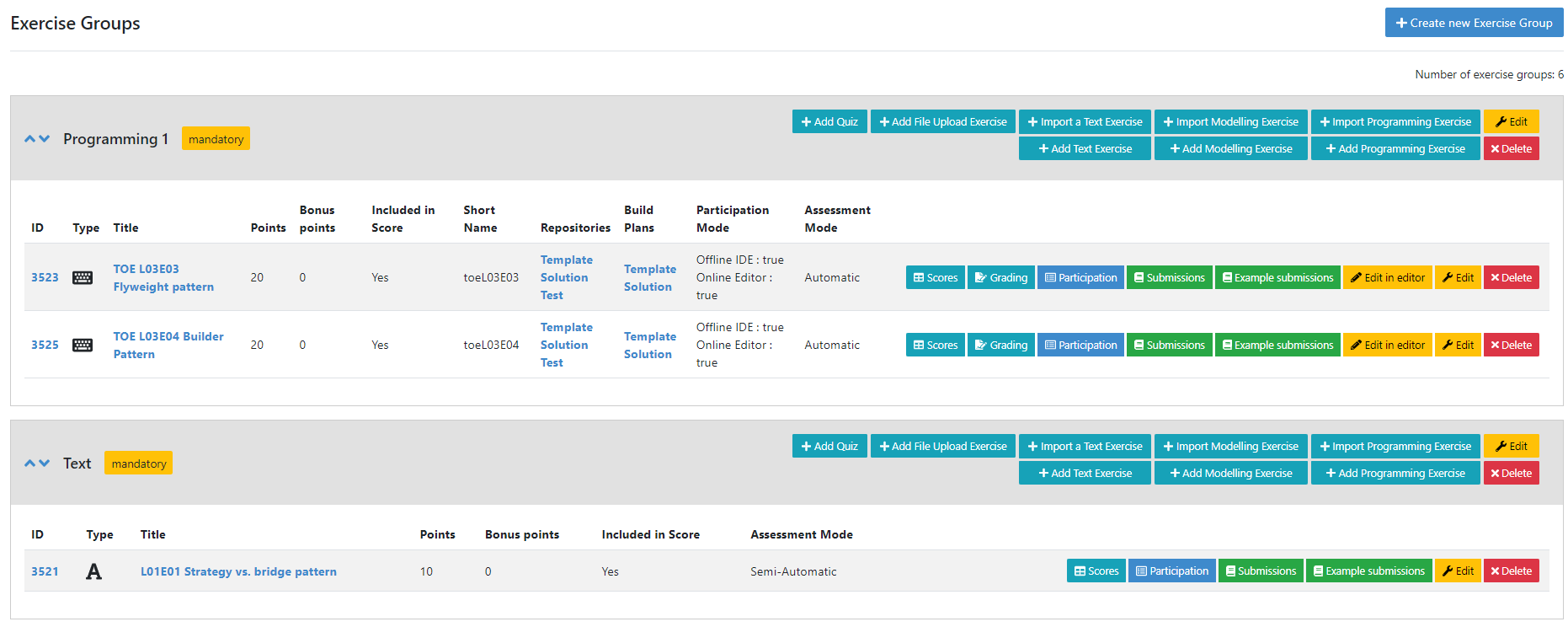This screenshot has width=1568, height=627.
Task: Open Example submissions for exercise 3521
Action: pos(1368,571)
